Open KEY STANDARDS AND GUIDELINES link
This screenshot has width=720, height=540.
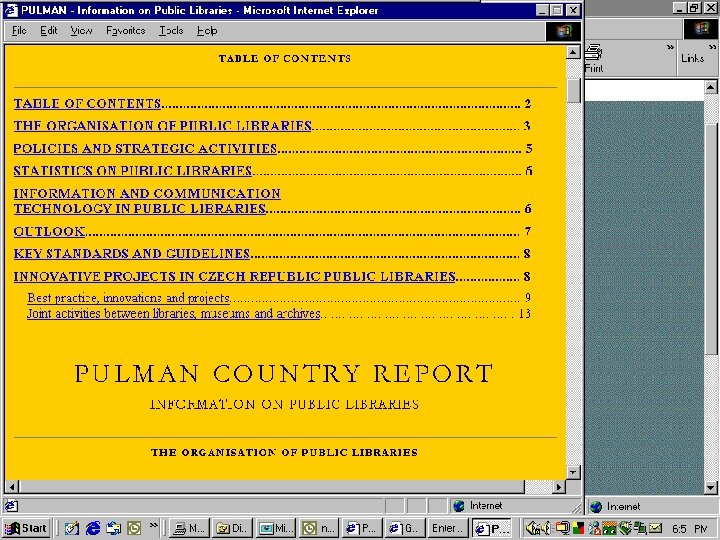pos(132,253)
